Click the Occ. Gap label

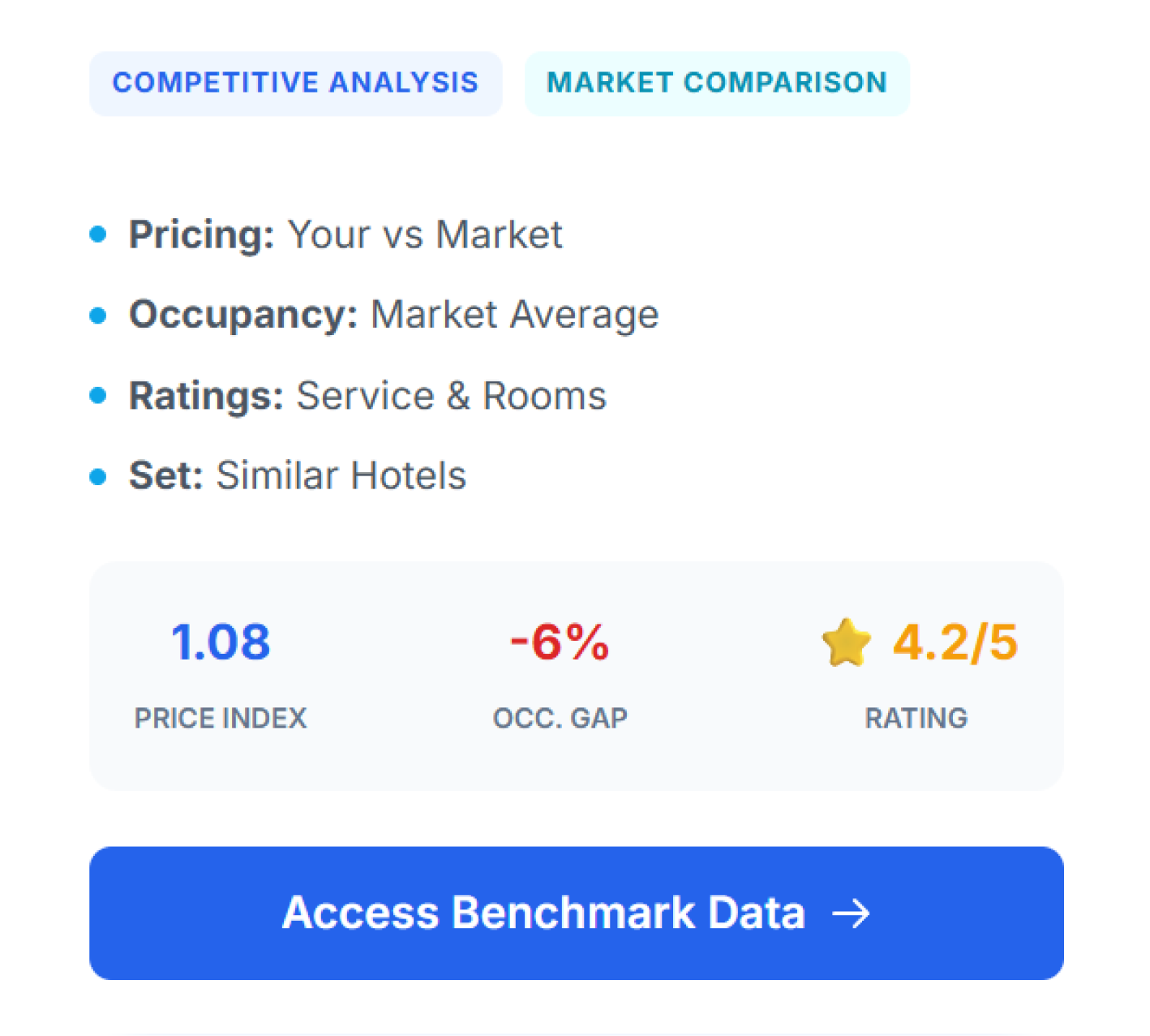[x=560, y=718]
